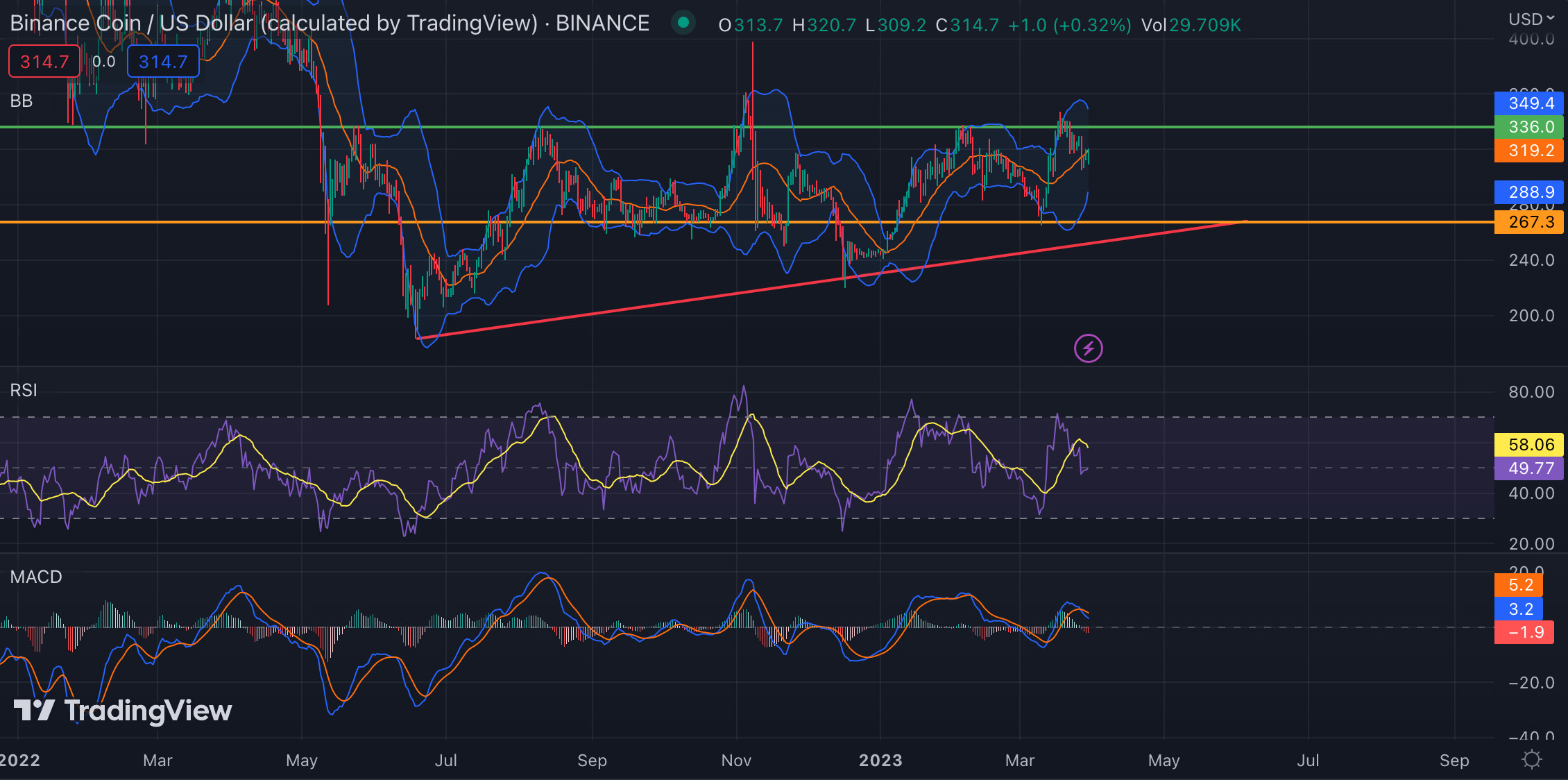Click the +1.0 (+0.32%) change readout
Screen dimensions: 1568x780
pyautogui.click(x=1069, y=25)
